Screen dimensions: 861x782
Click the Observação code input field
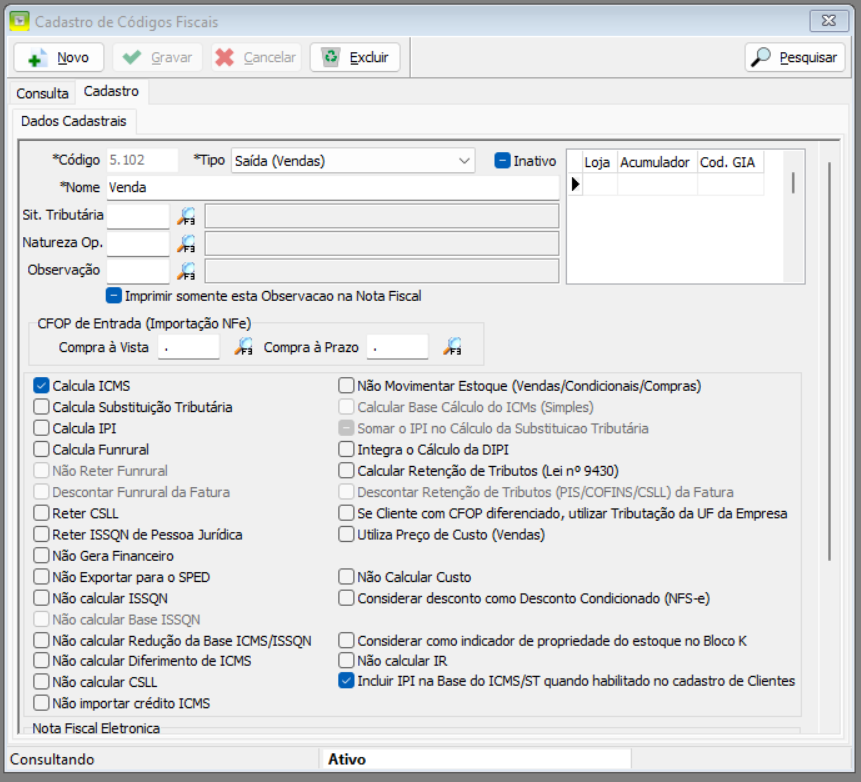point(138,271)
